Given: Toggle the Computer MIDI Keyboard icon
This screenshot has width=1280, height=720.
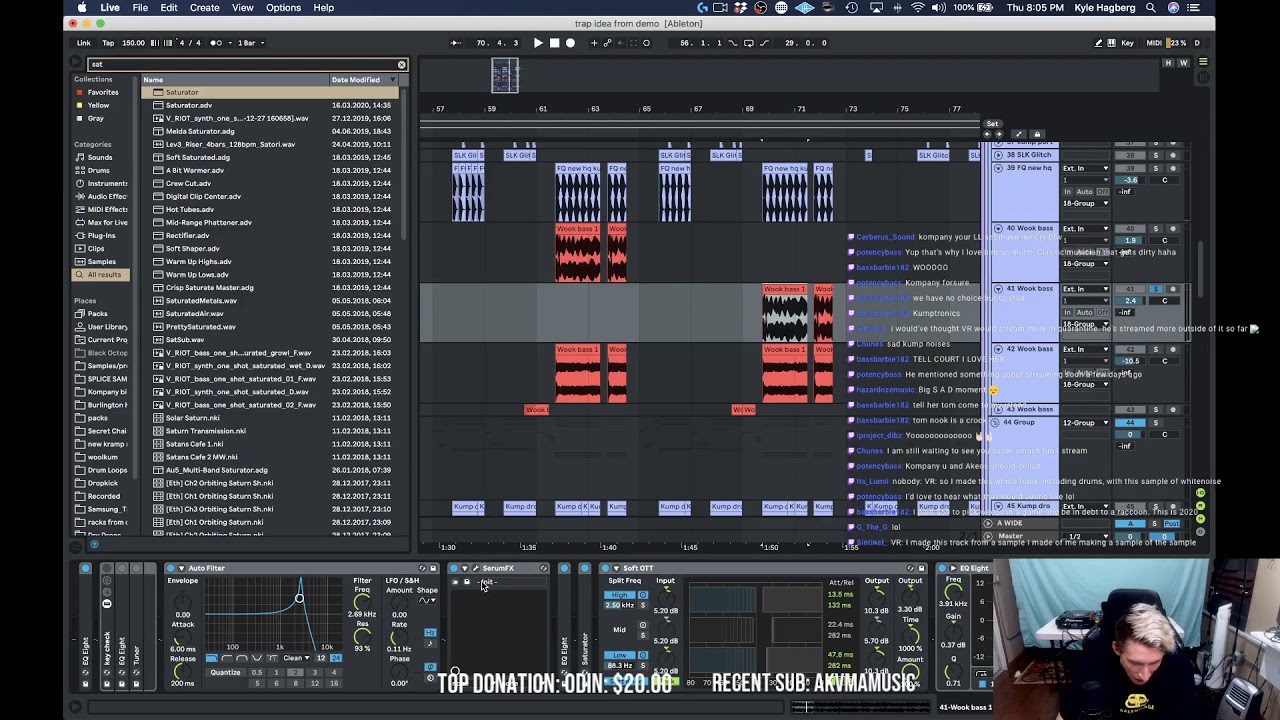Looking at the screenshot, I should coord(1111,43).
